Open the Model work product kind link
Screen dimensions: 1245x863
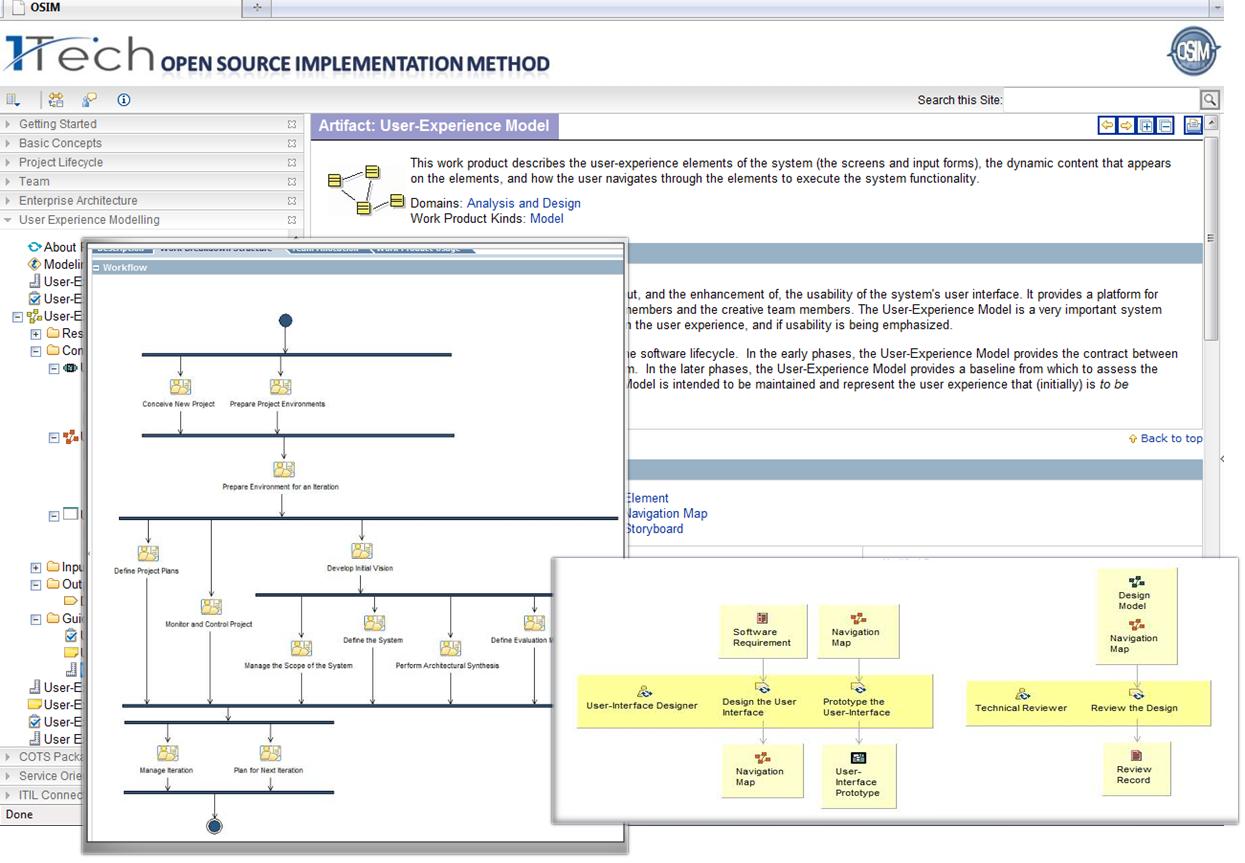pyautogui.click(x=546, y=219)
